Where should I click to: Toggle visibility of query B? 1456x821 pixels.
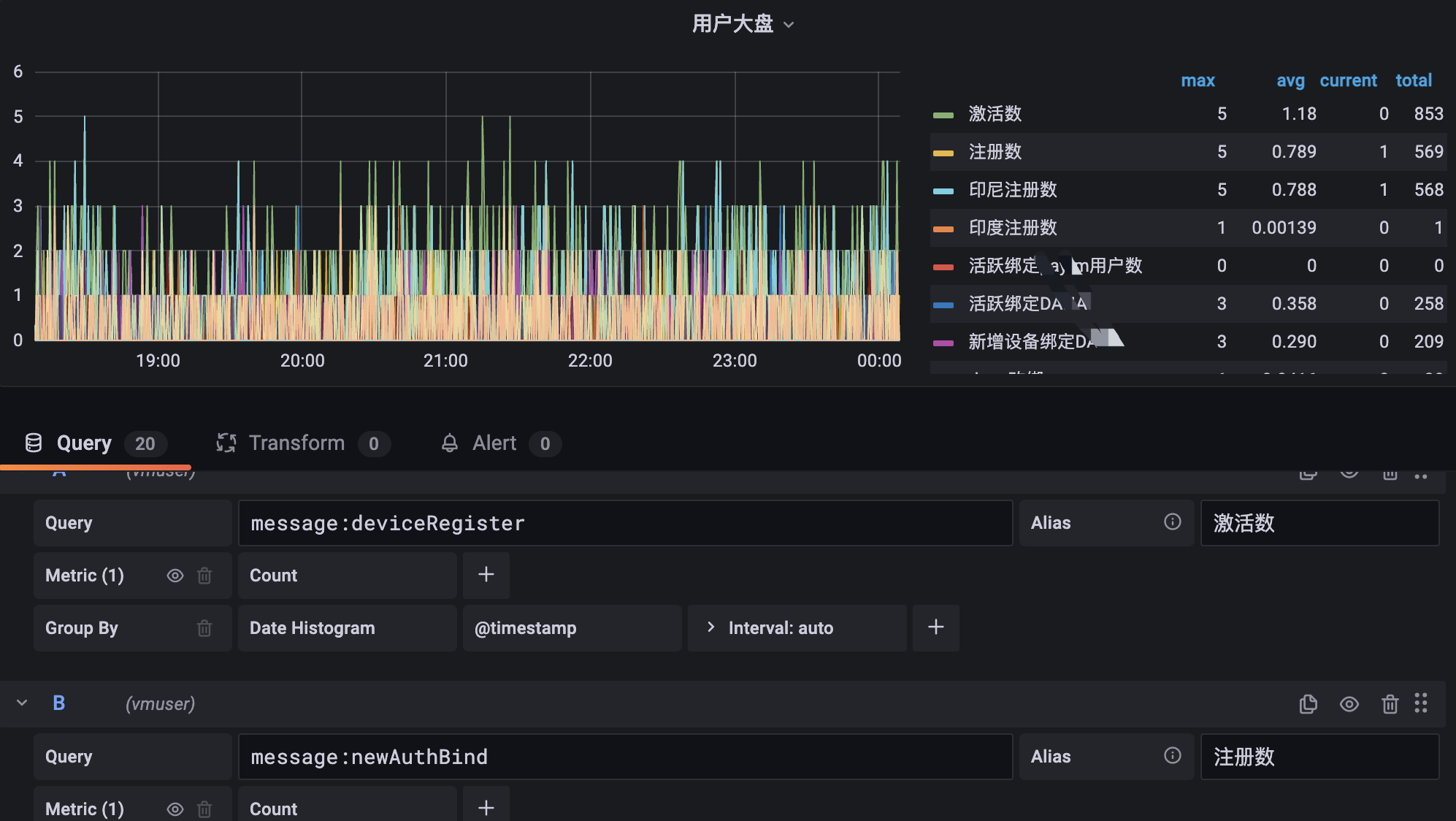(x=1349, y=704)
